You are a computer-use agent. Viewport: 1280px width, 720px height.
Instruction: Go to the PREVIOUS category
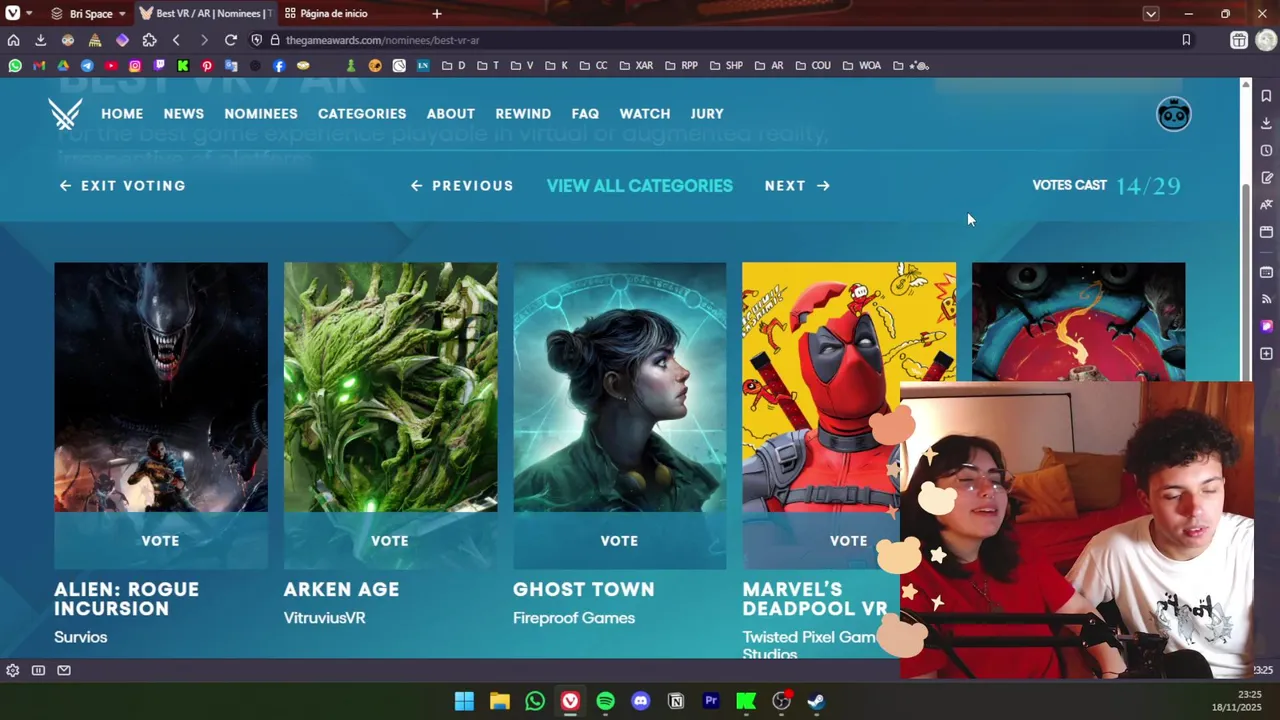click(x=462, y=185)
